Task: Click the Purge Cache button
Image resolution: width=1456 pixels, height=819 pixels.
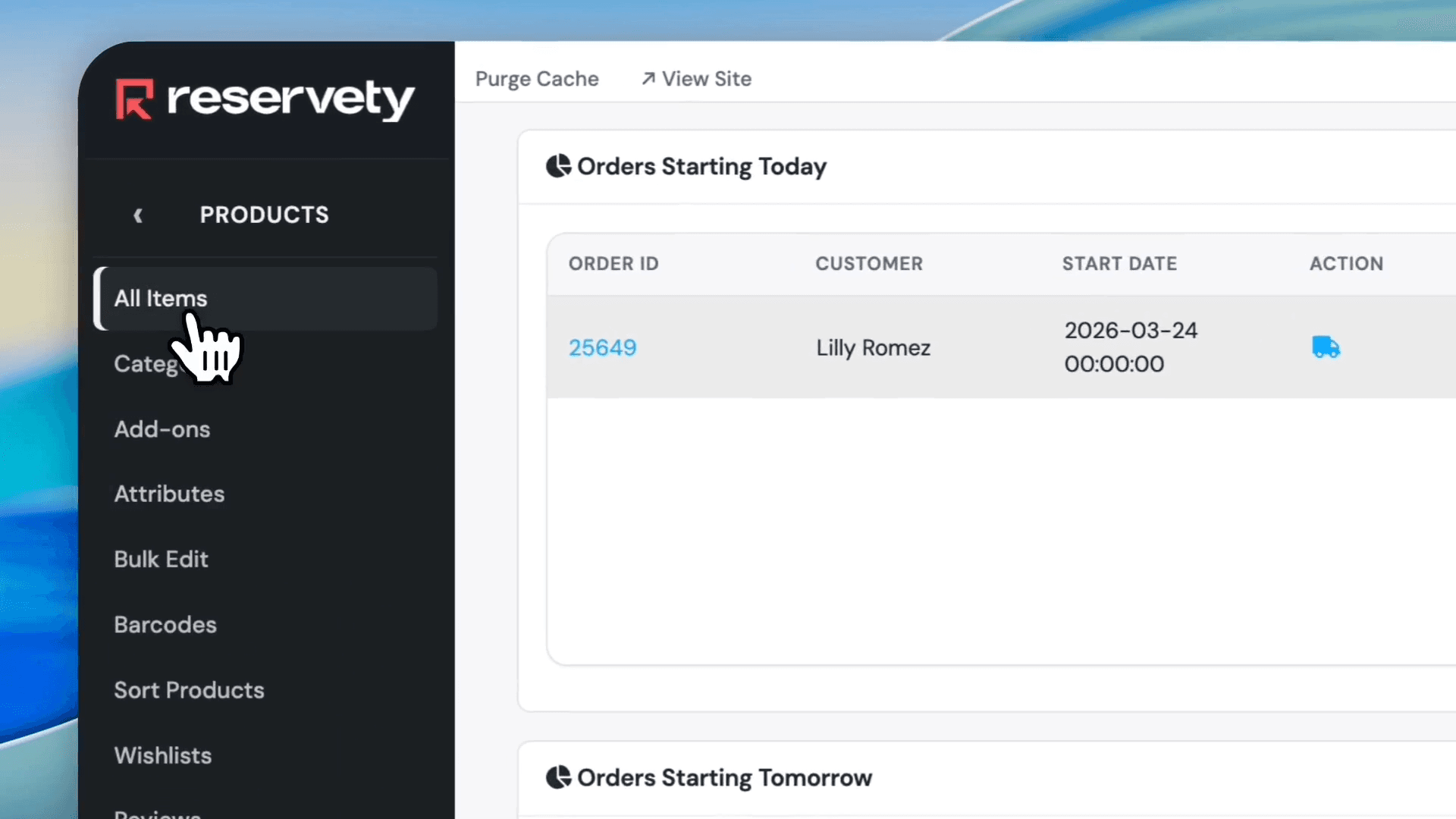Action: click(537, 79)
